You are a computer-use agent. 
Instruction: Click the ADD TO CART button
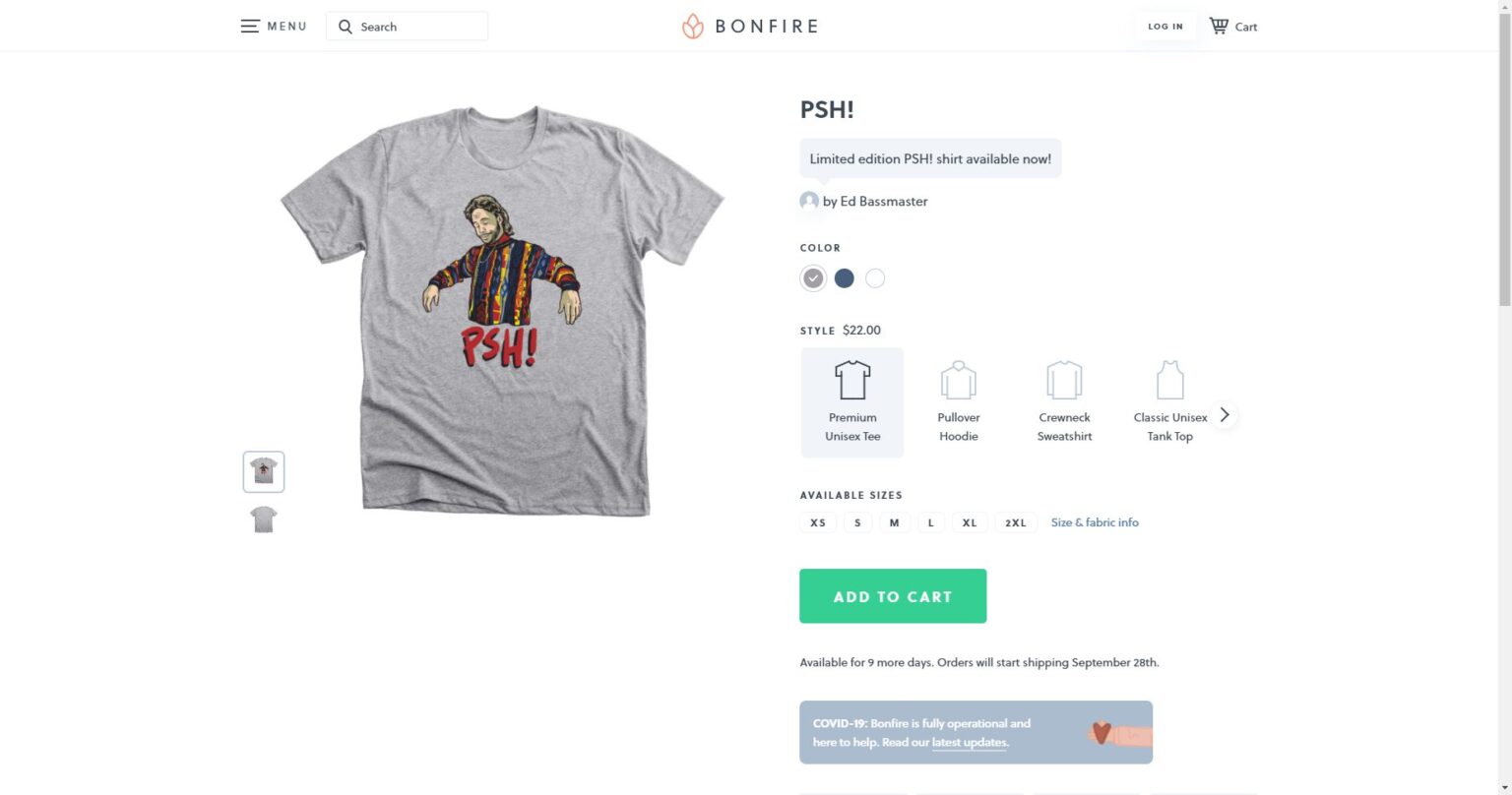coord(893,595)
